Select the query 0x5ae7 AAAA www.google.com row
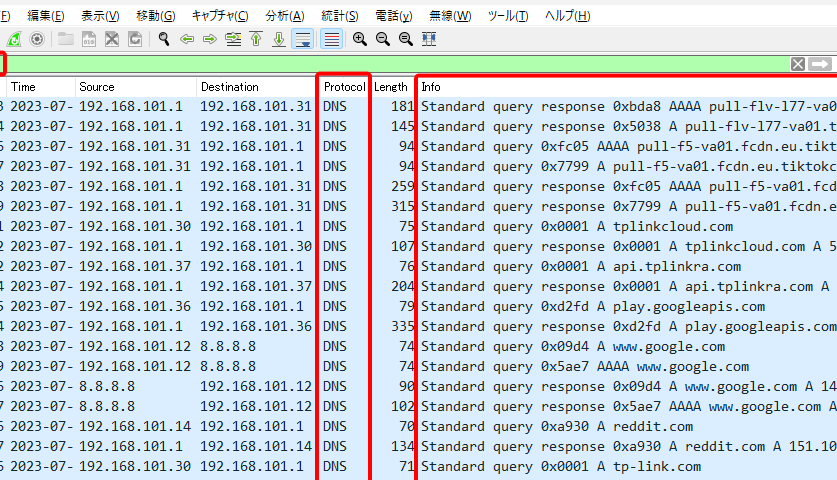The height and width of the screenshot is (480, 837). pyautogui.click(x=418, y=367)
